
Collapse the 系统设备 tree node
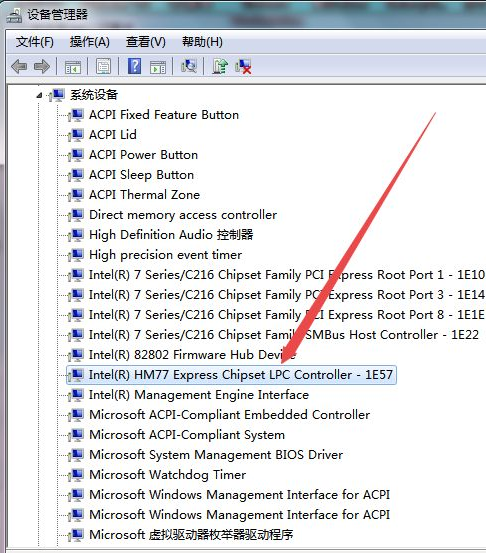click(40, 95)
